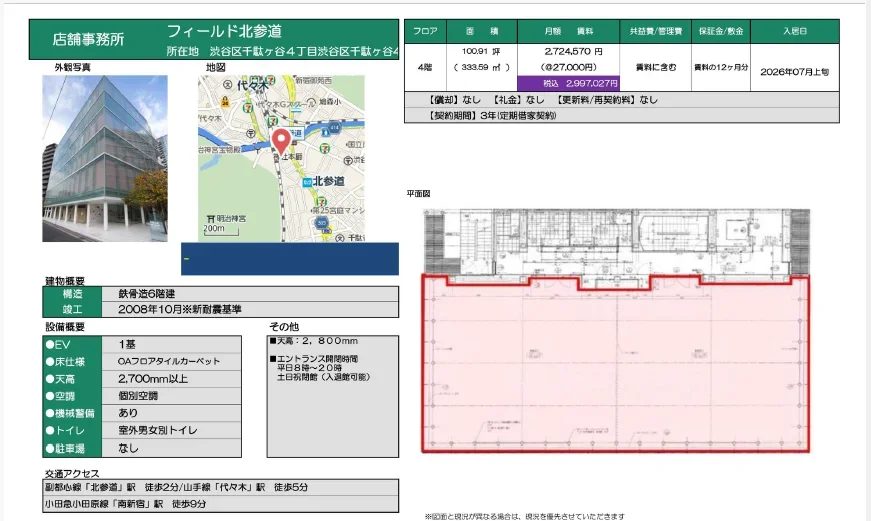The height and width of the screenshot is (521, 871).
Task: Select the move-in date 2026年07月上旬
Action: [795, 72]
